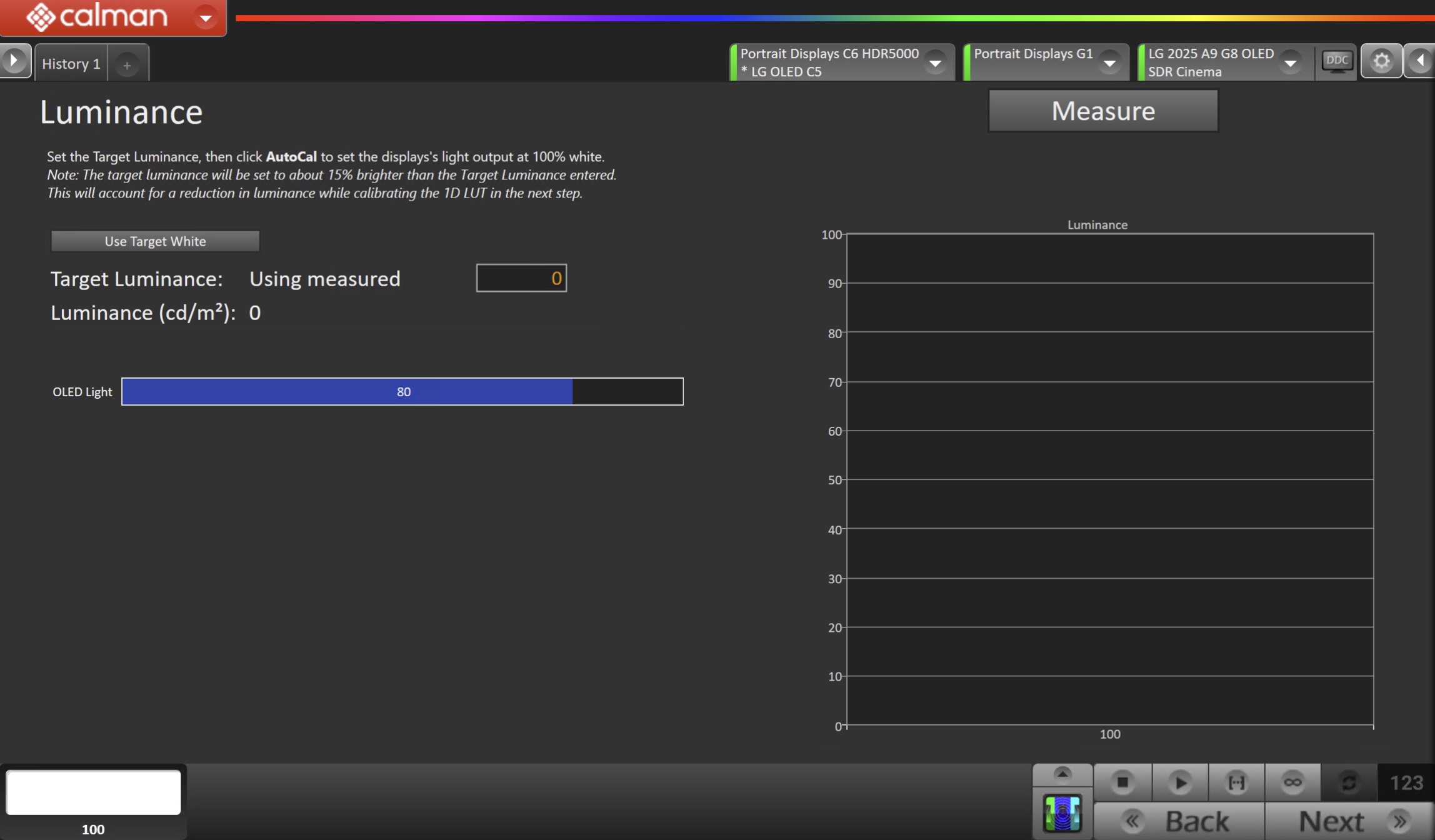Screen dimensions: 1435x840
Task: Expand the Portrait Displays C6 HDR5000 dropdown
Action: click(935, 62)
